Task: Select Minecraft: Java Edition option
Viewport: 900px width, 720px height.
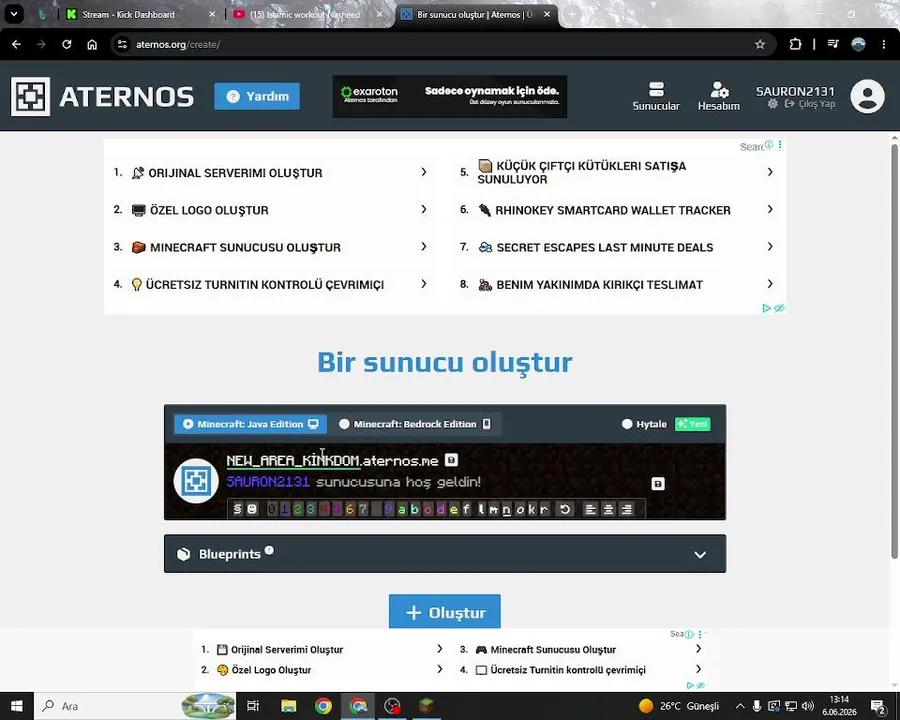Action: tap(251, 424)
